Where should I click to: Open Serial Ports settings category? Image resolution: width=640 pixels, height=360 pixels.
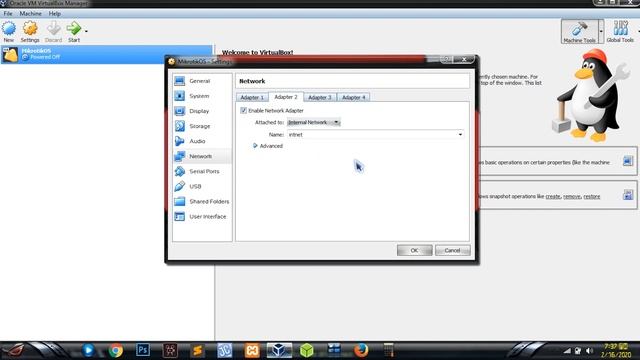(202, 171)
